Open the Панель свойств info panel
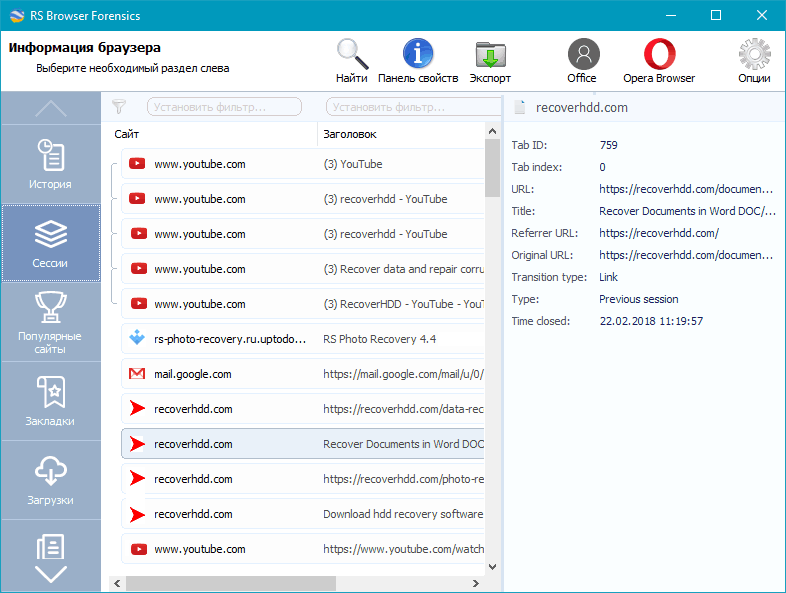This screenshot has width=786, height=593. click(418, 61)
